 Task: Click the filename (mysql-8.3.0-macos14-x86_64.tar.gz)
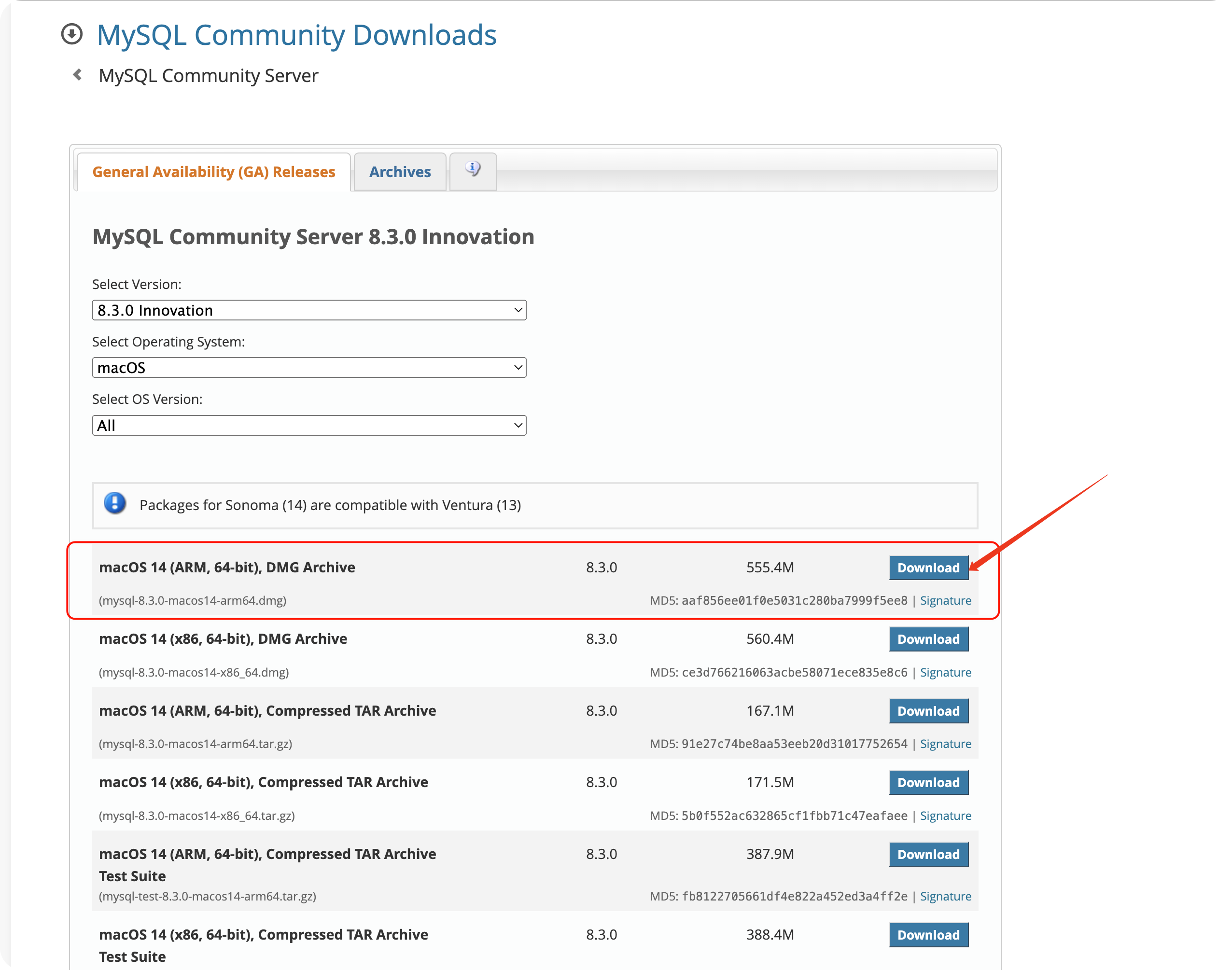[196, 816]
